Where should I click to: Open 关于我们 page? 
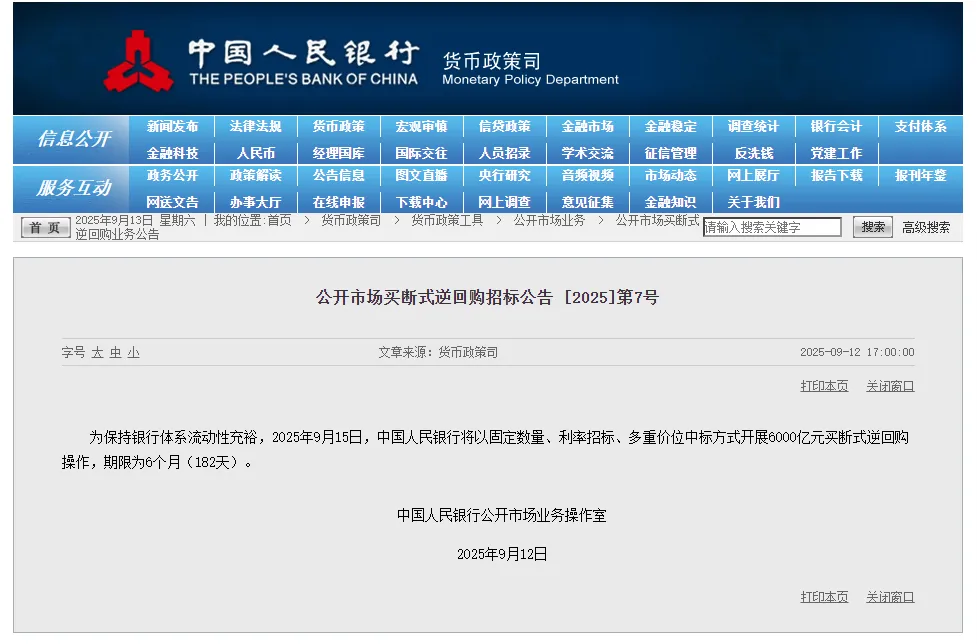tap(753, 202)
